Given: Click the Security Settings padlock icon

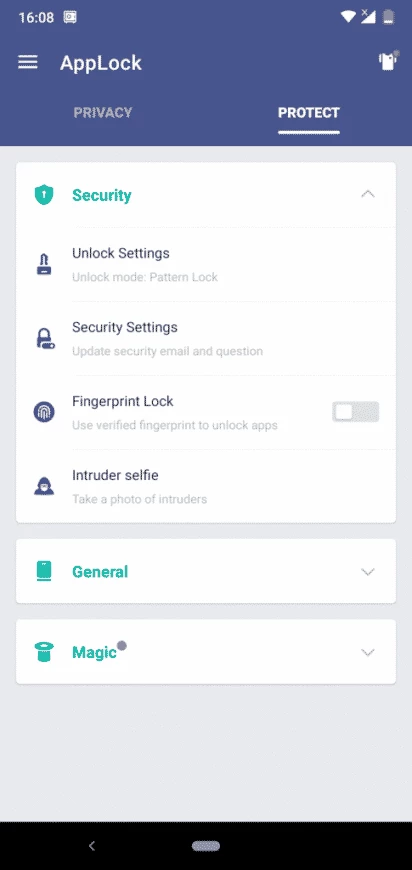Looking at the screenshot, I should 45,338.
